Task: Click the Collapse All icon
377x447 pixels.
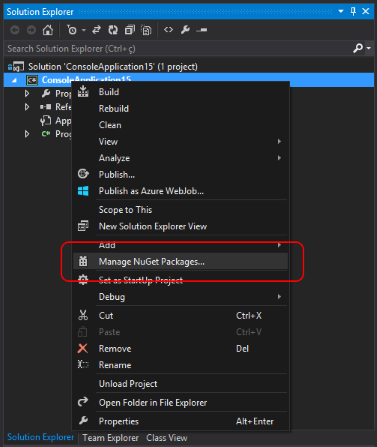Action: (130, 30)
